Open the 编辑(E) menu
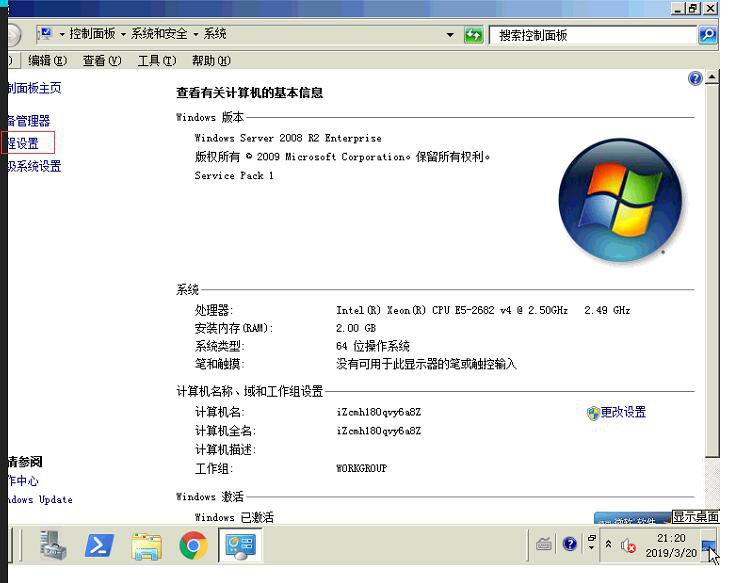The image size is (741, 583). click(47, 60)
